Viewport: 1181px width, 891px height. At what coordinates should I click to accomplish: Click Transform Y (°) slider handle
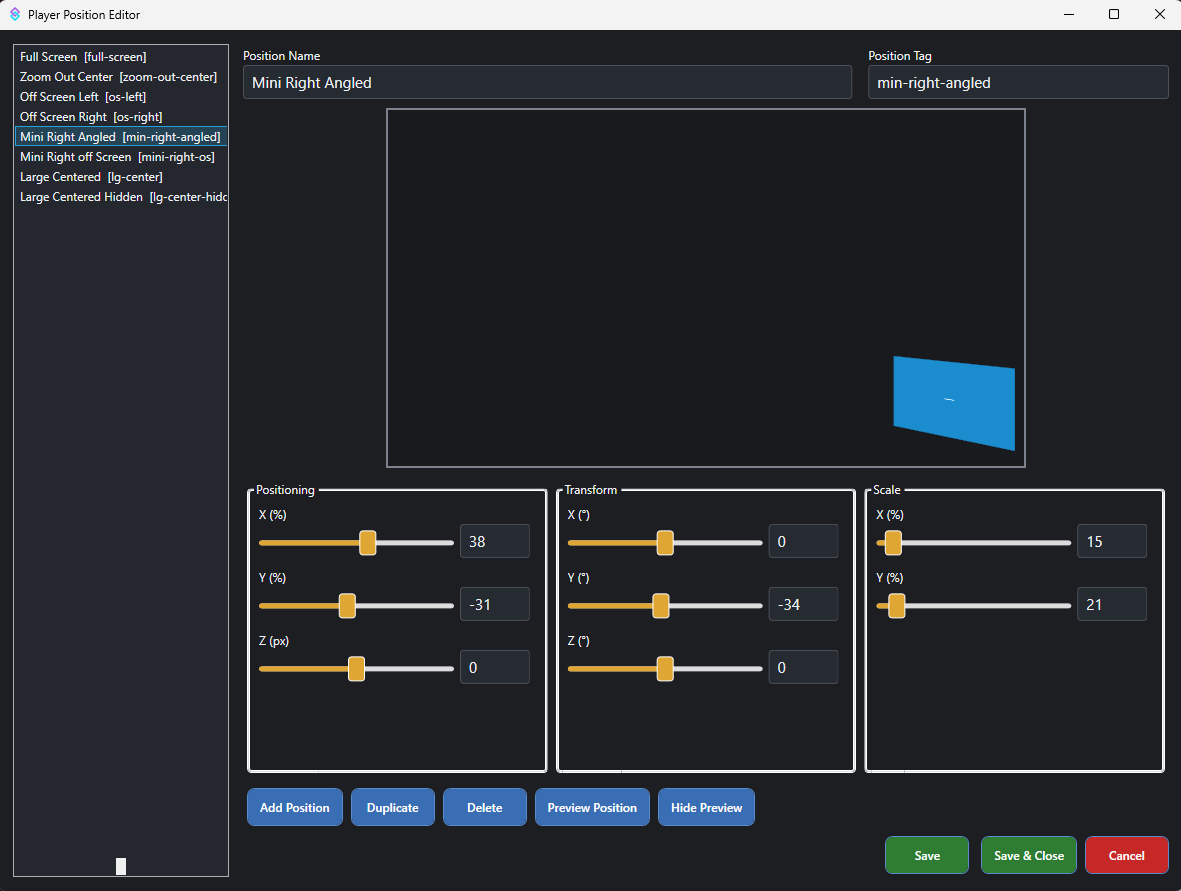coord(661,606)
